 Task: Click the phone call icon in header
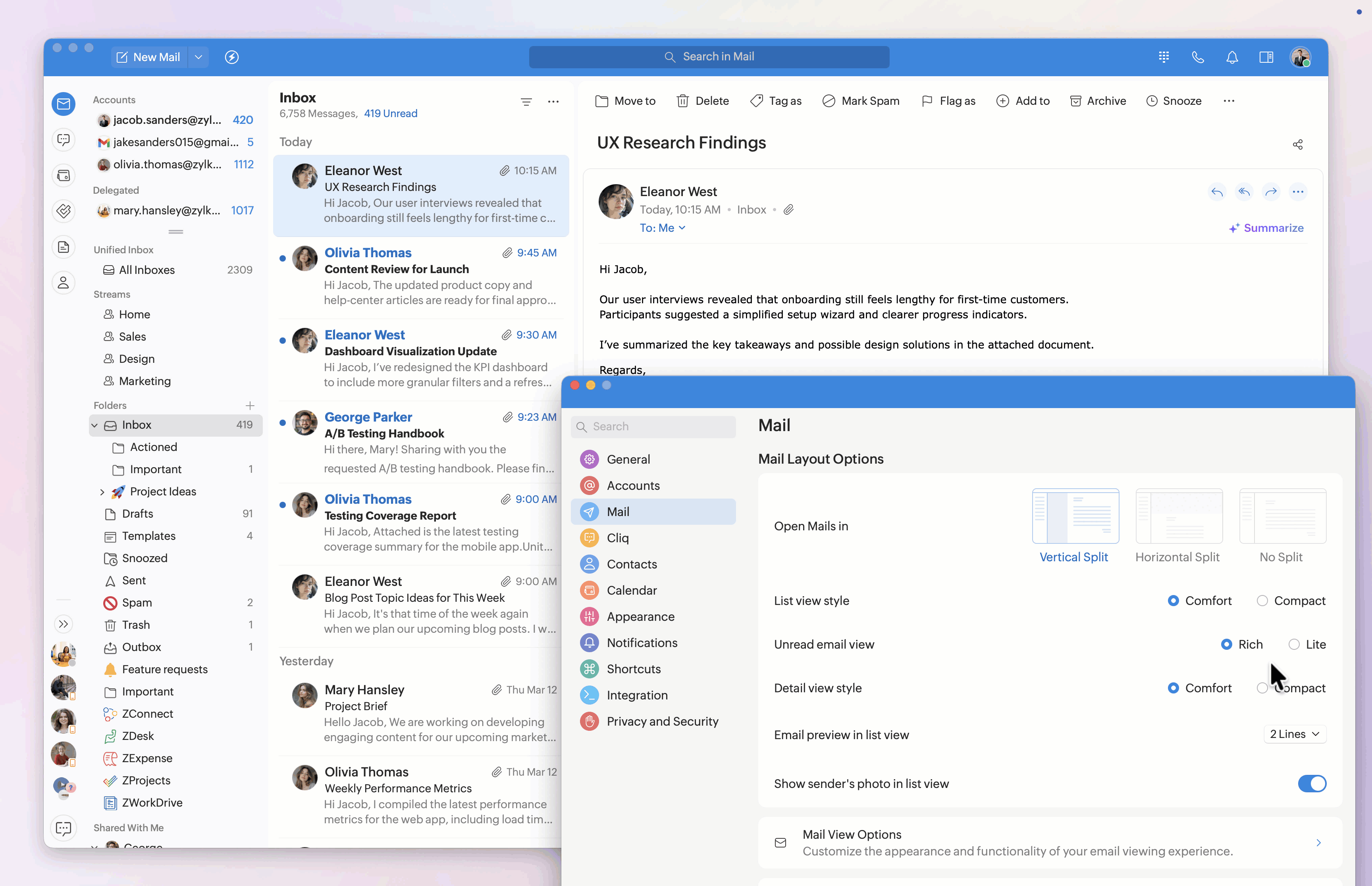(1198, 57)
